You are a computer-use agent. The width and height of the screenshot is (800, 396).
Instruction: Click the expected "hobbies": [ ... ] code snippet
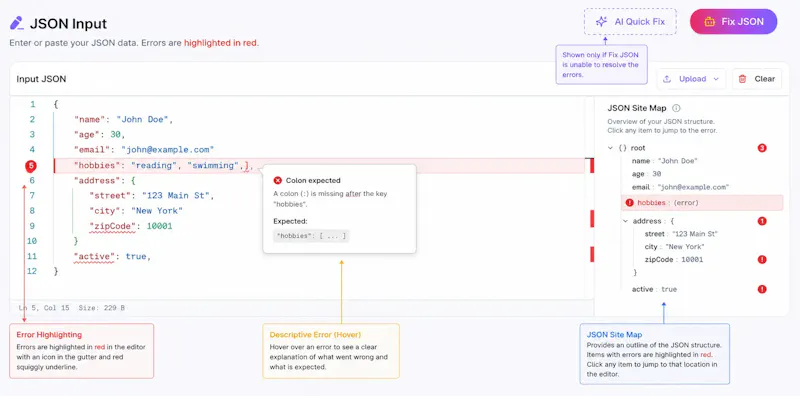(x=311, y=236)
